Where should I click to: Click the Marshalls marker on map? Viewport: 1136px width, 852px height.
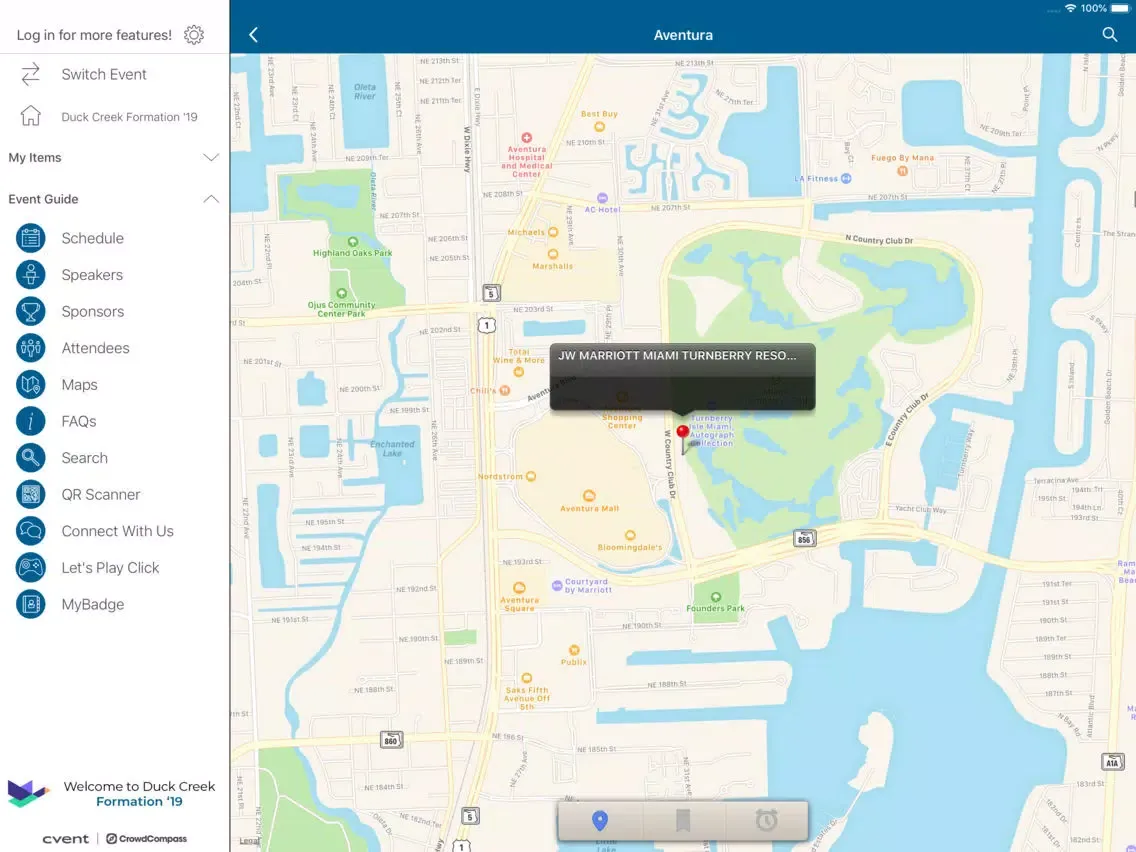tap(553, 254)
